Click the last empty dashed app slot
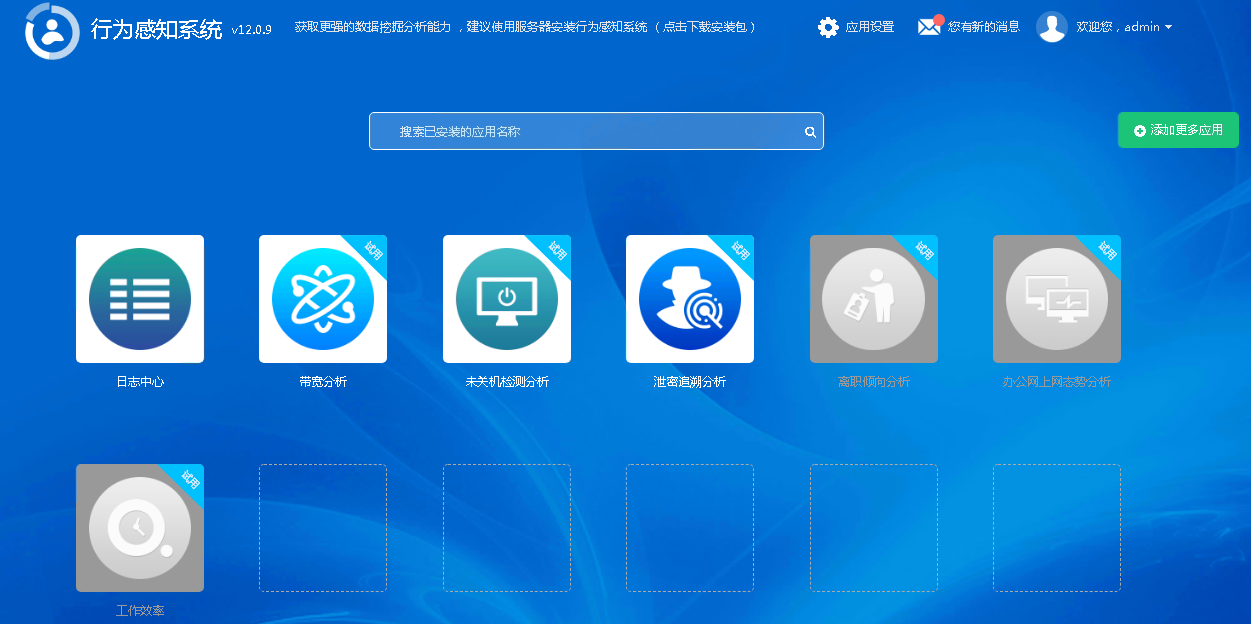The image size is (1251, 624). point(1057,528)
